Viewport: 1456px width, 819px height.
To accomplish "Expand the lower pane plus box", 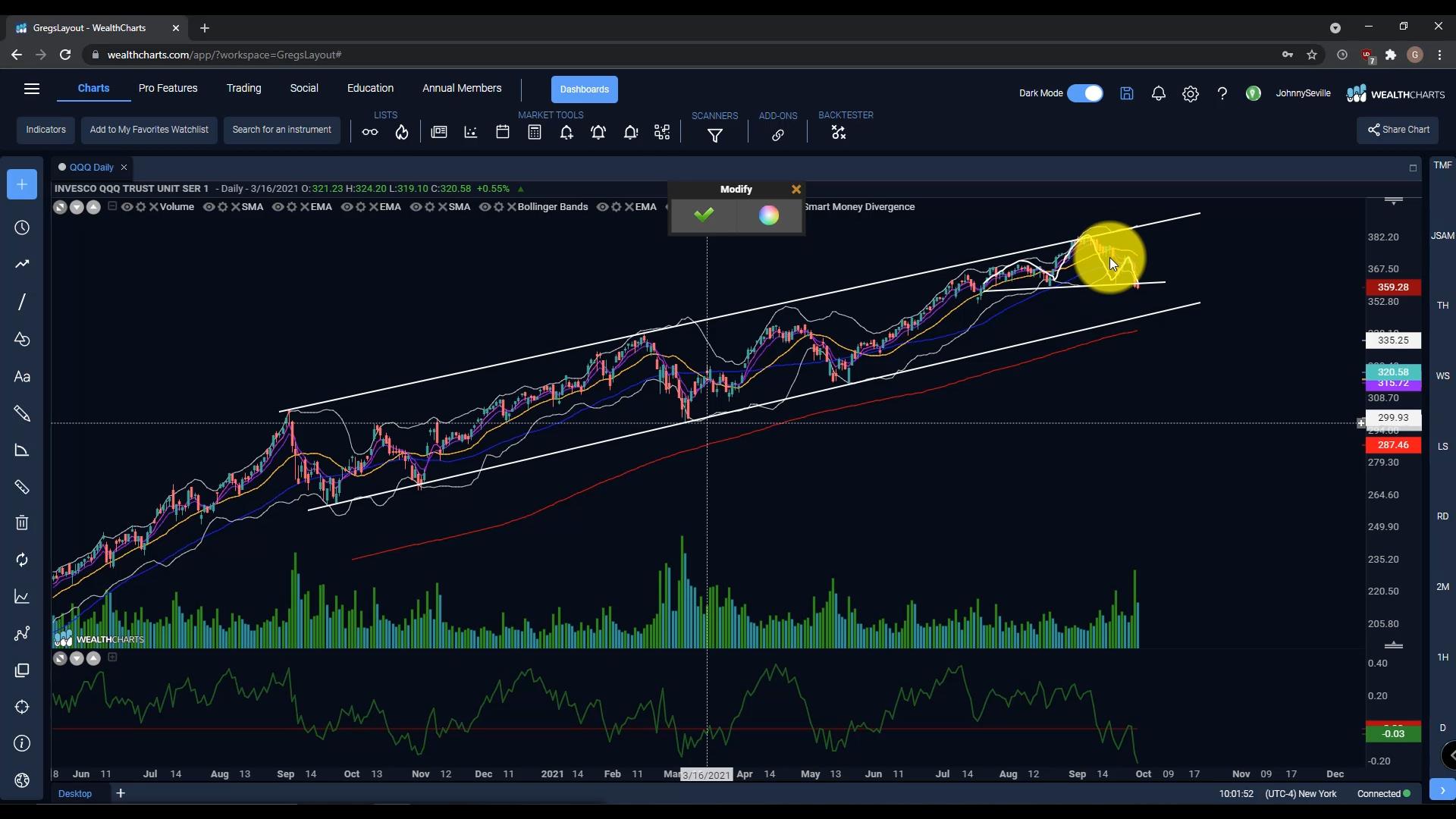I will [x=112, y=657].
